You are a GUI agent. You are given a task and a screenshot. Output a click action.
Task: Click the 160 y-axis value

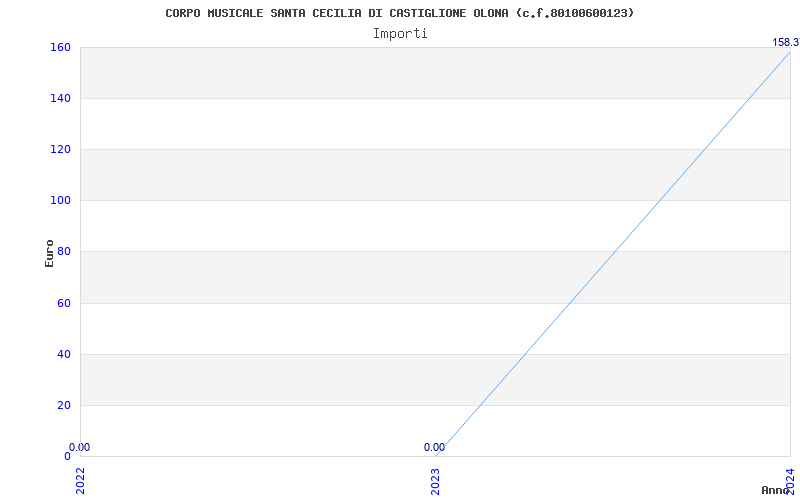pos(60,47)
